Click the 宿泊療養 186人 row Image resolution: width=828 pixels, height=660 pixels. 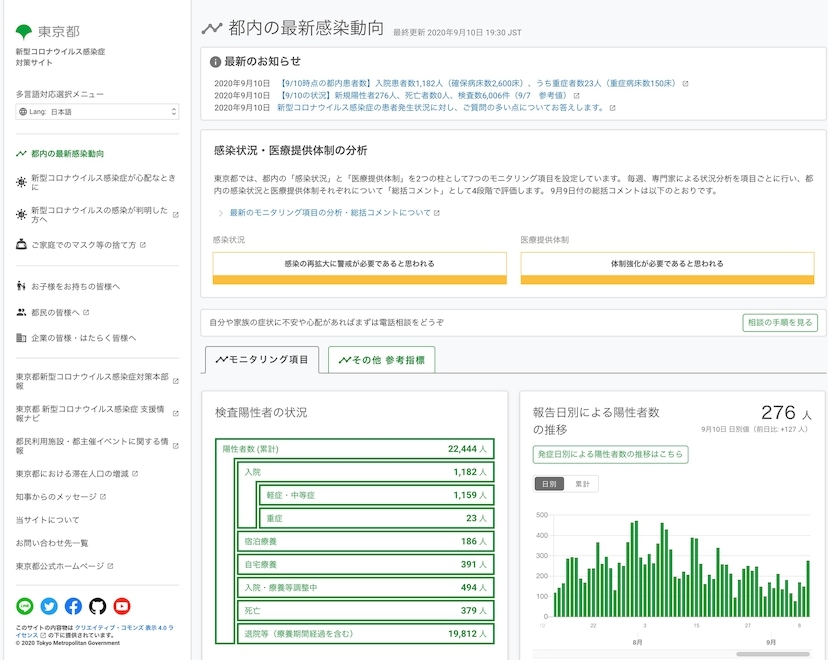pos(365,541)
